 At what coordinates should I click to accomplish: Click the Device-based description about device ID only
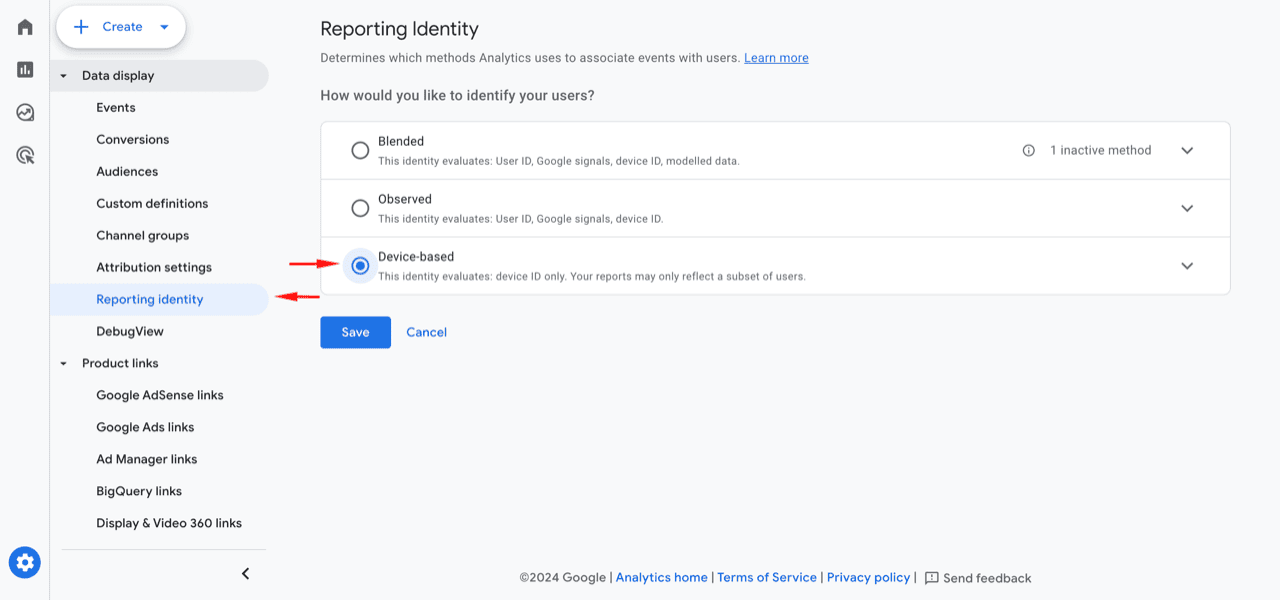point(591,277)
